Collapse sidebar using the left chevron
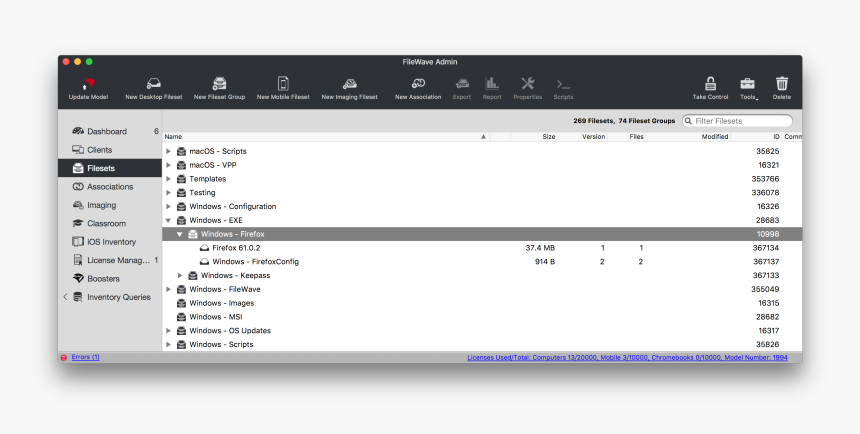The image size is (860, 434). point(65,297)
